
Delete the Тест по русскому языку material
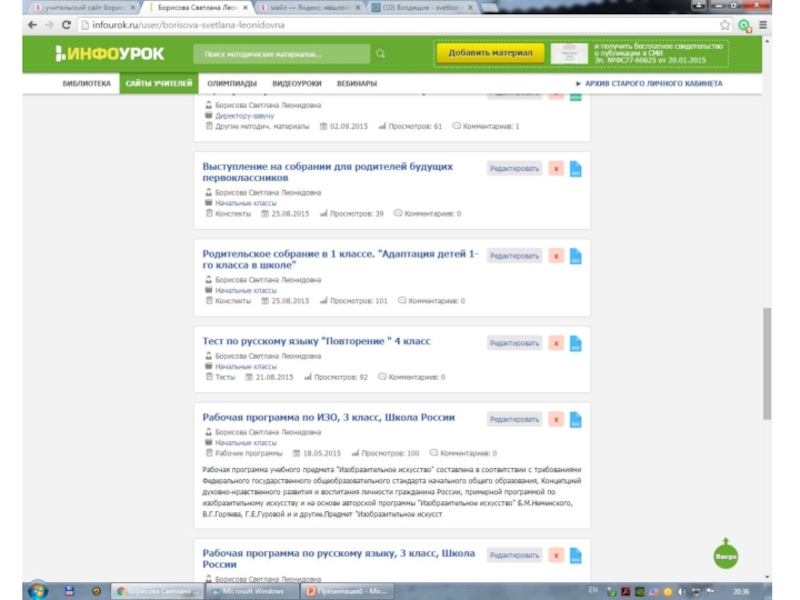[x=556, y=343]
